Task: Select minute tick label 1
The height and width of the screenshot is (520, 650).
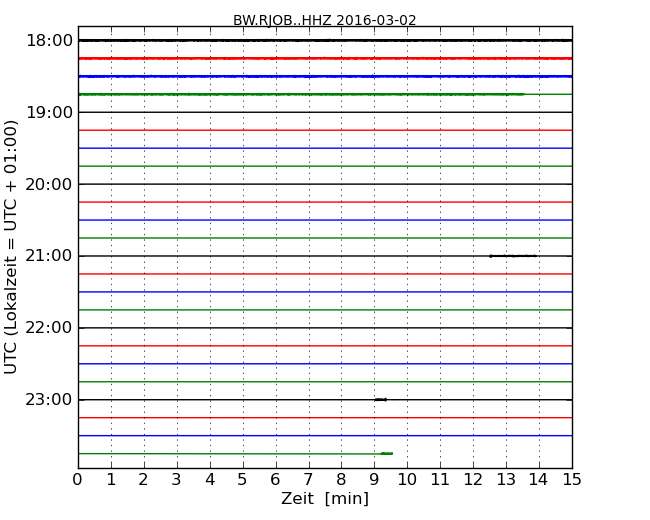Action: 111,480
